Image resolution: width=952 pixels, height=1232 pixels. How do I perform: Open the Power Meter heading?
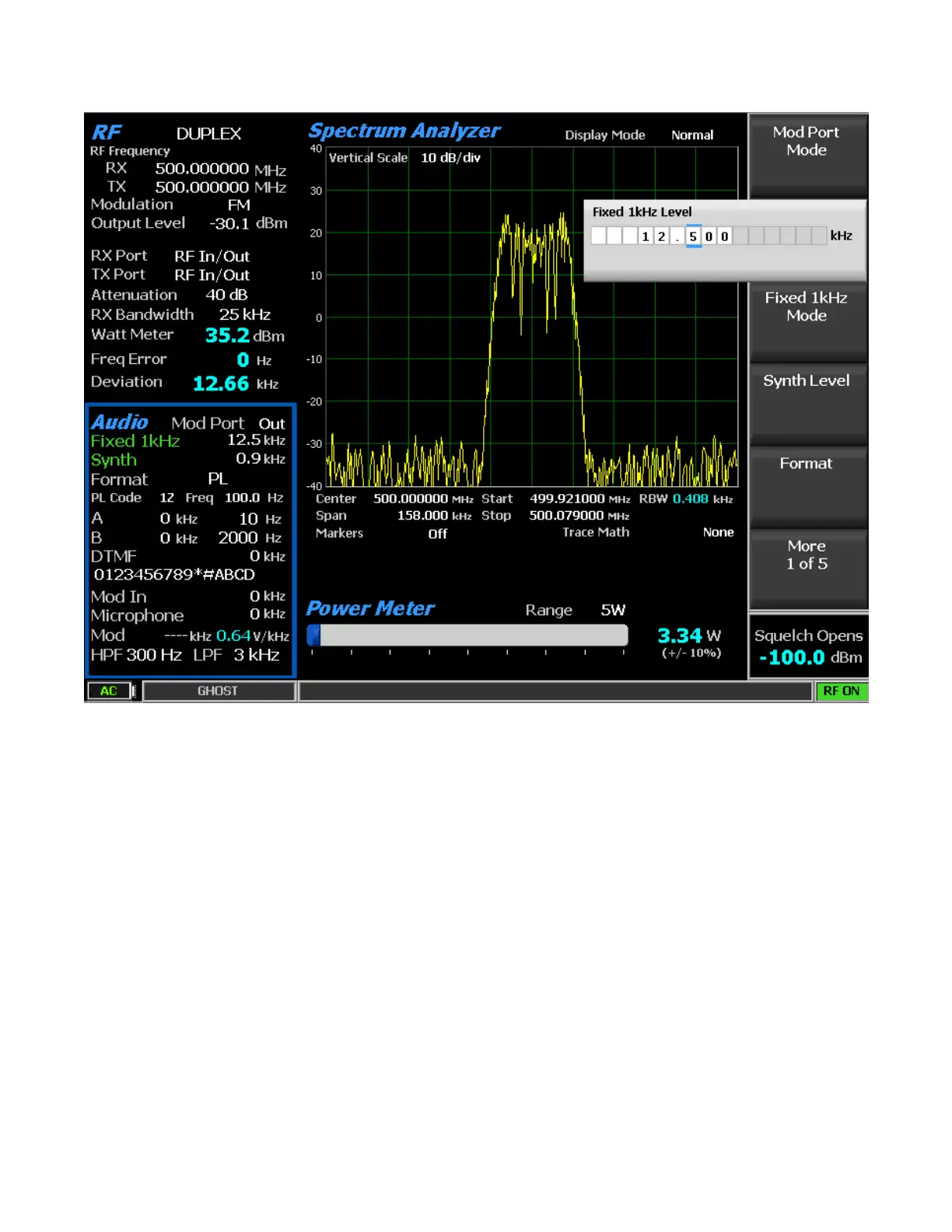point(369,608)
